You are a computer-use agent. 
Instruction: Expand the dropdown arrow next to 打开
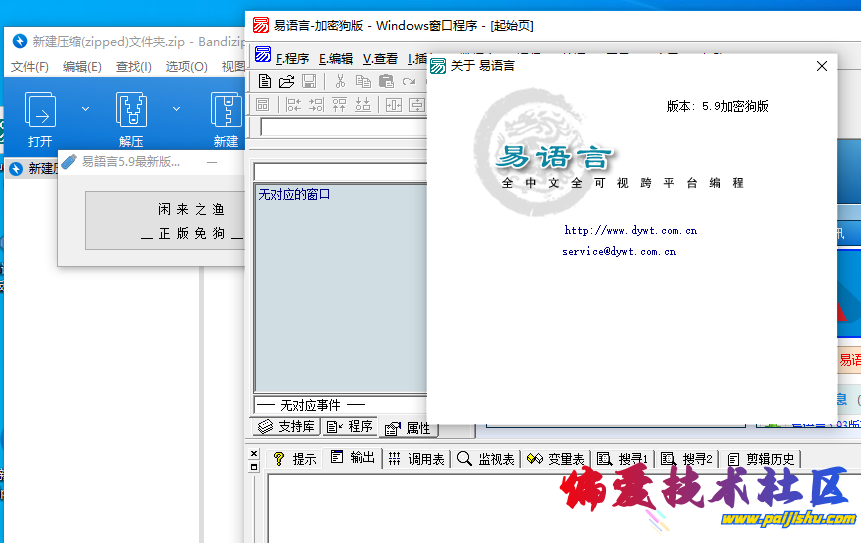(x=85, y=108)
